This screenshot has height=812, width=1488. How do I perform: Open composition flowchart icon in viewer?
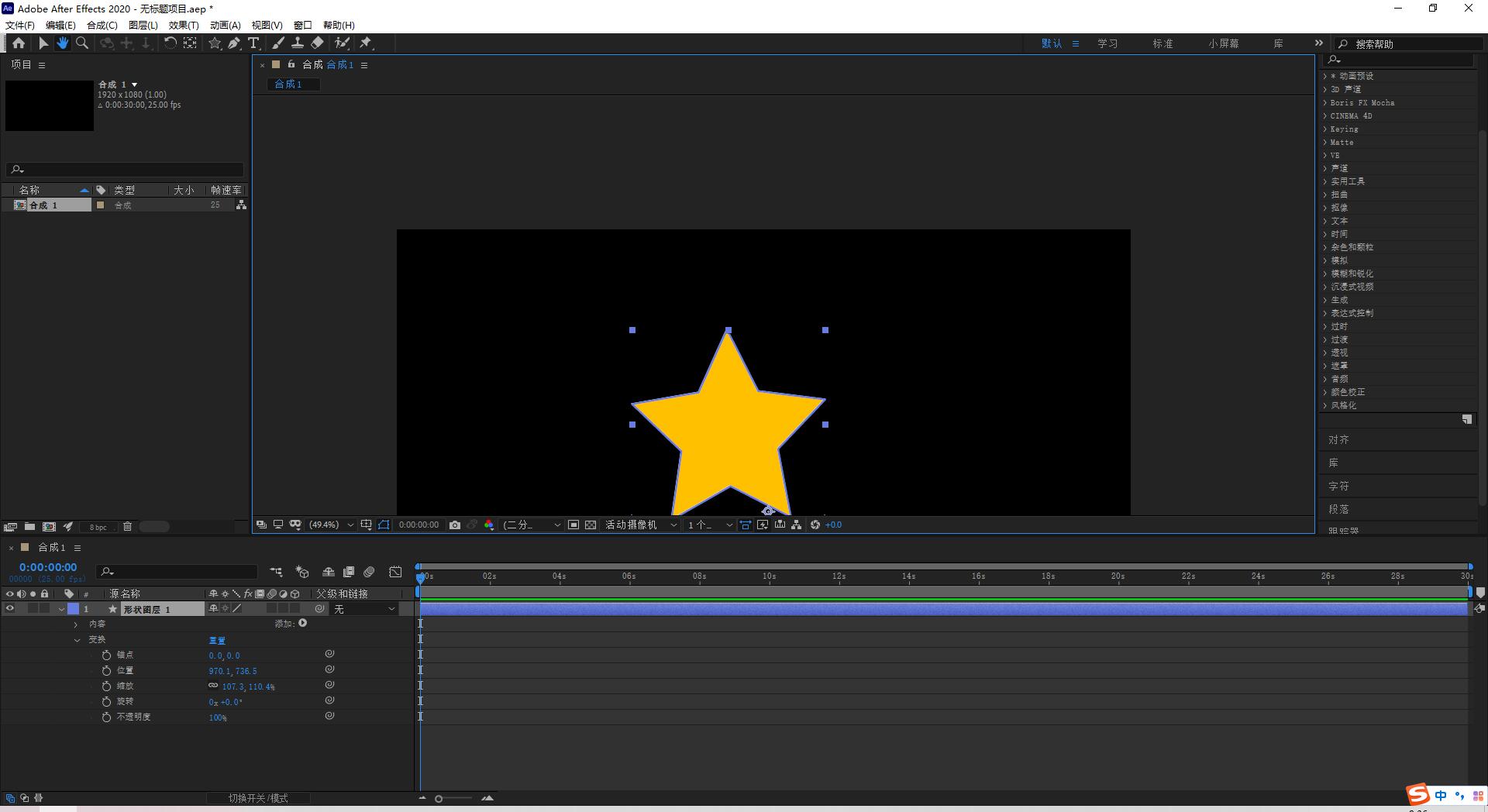click(x=796, y=525)
